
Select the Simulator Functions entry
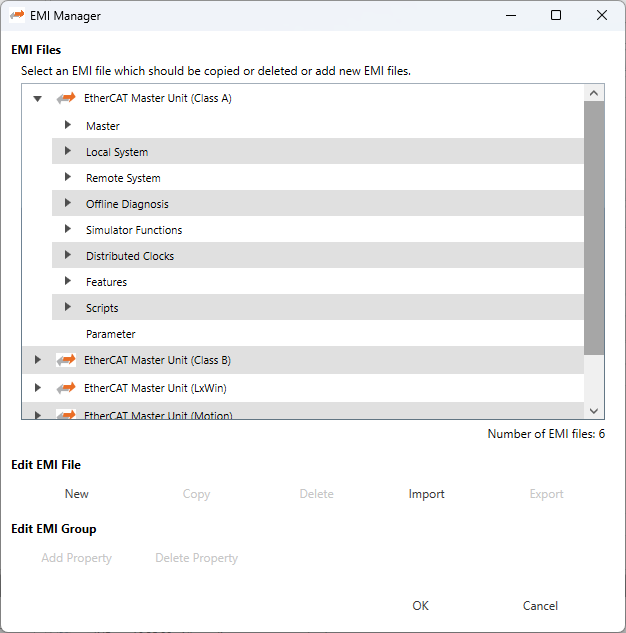134,230
